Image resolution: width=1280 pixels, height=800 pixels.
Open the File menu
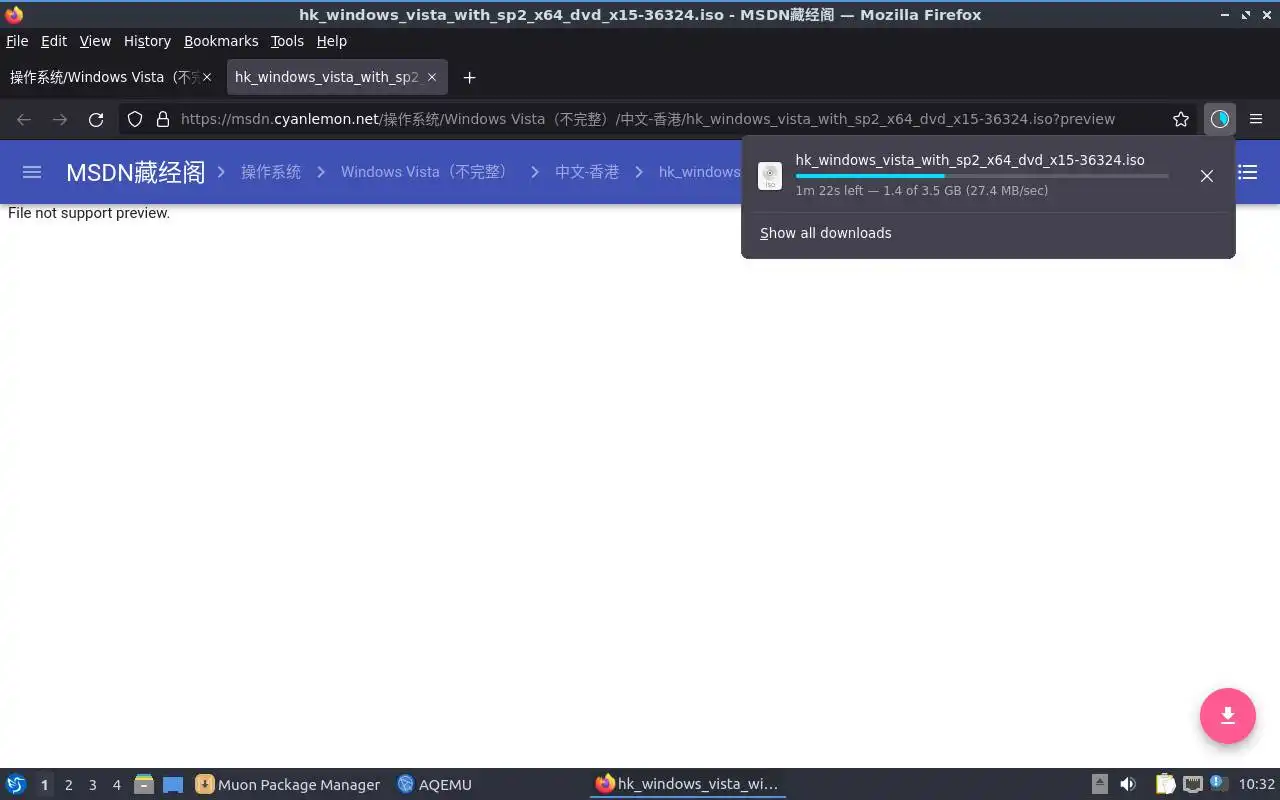tap(17, 41)
